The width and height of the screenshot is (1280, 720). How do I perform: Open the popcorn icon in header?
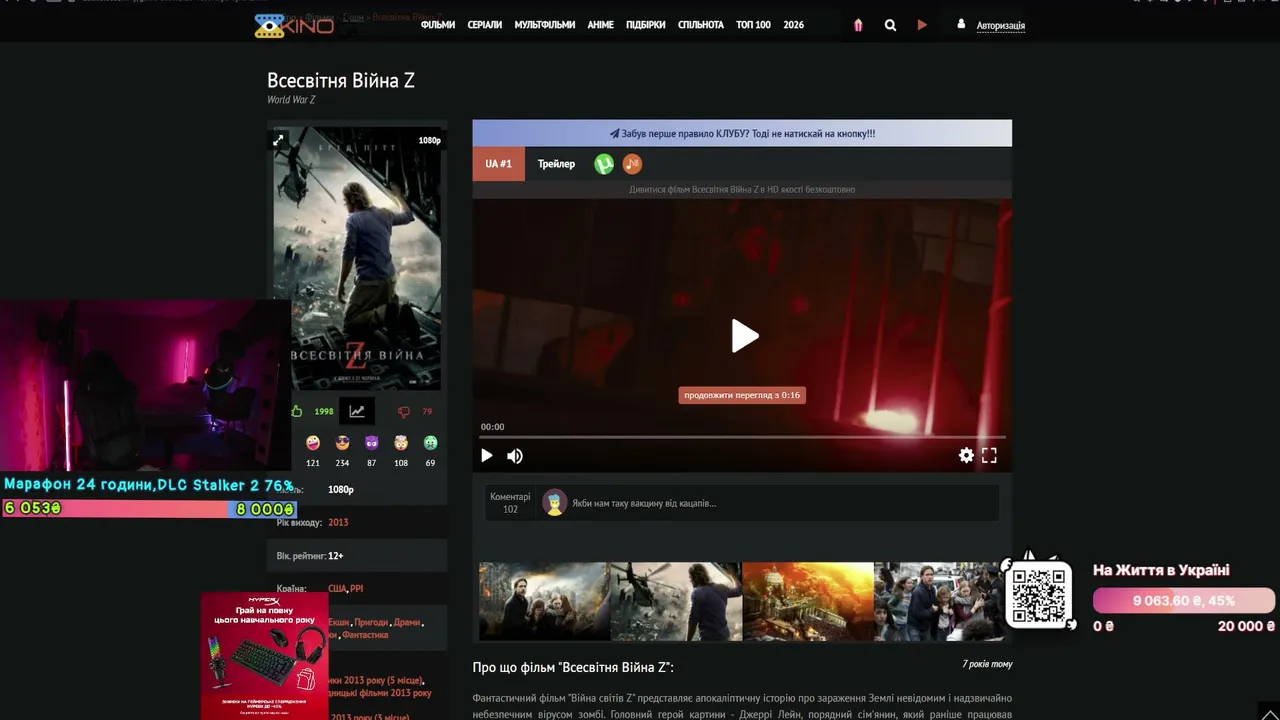point(858,25)
